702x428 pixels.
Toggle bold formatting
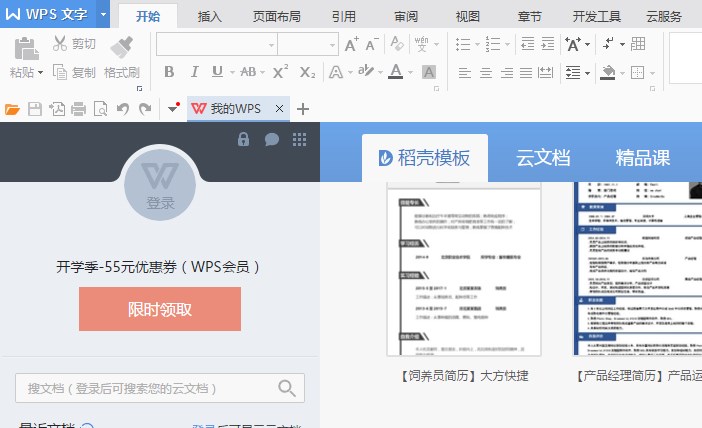169,72
